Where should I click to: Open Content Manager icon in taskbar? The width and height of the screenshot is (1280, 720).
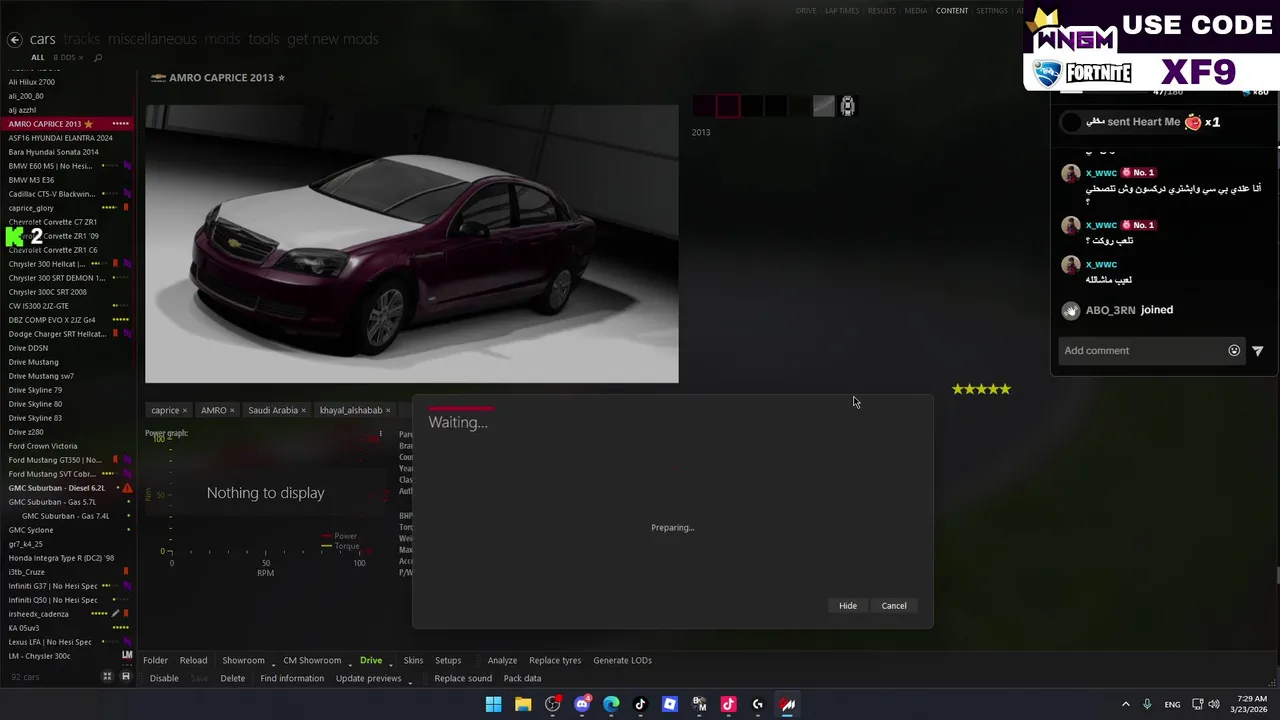pyautogui.click(x=788, y=705)
